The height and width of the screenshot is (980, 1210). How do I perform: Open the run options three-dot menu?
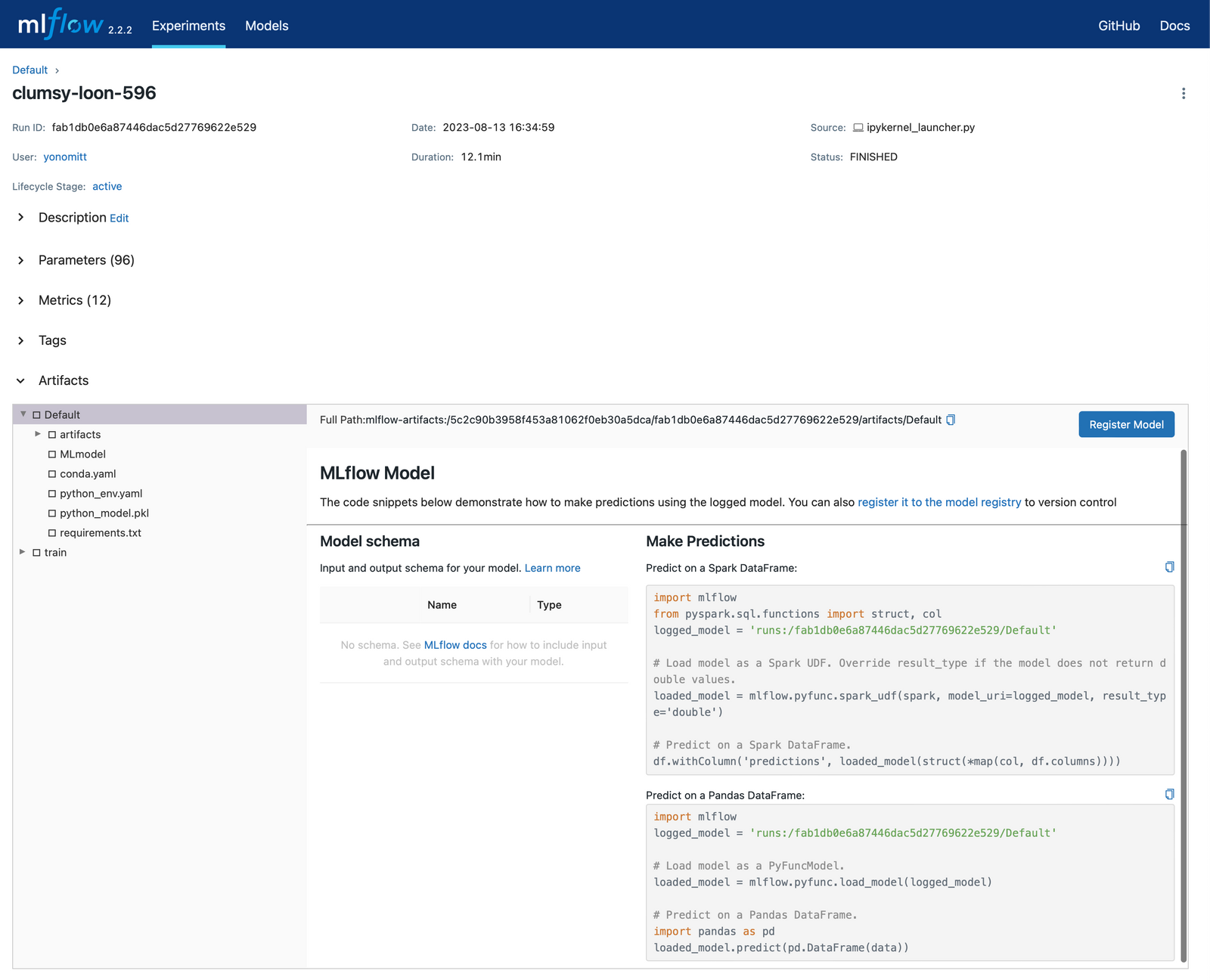[x=1184, y=93]
